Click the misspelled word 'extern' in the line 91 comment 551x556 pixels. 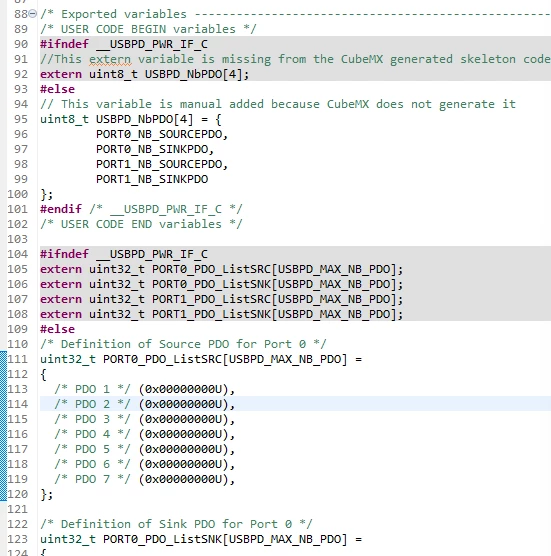(110, 59)
